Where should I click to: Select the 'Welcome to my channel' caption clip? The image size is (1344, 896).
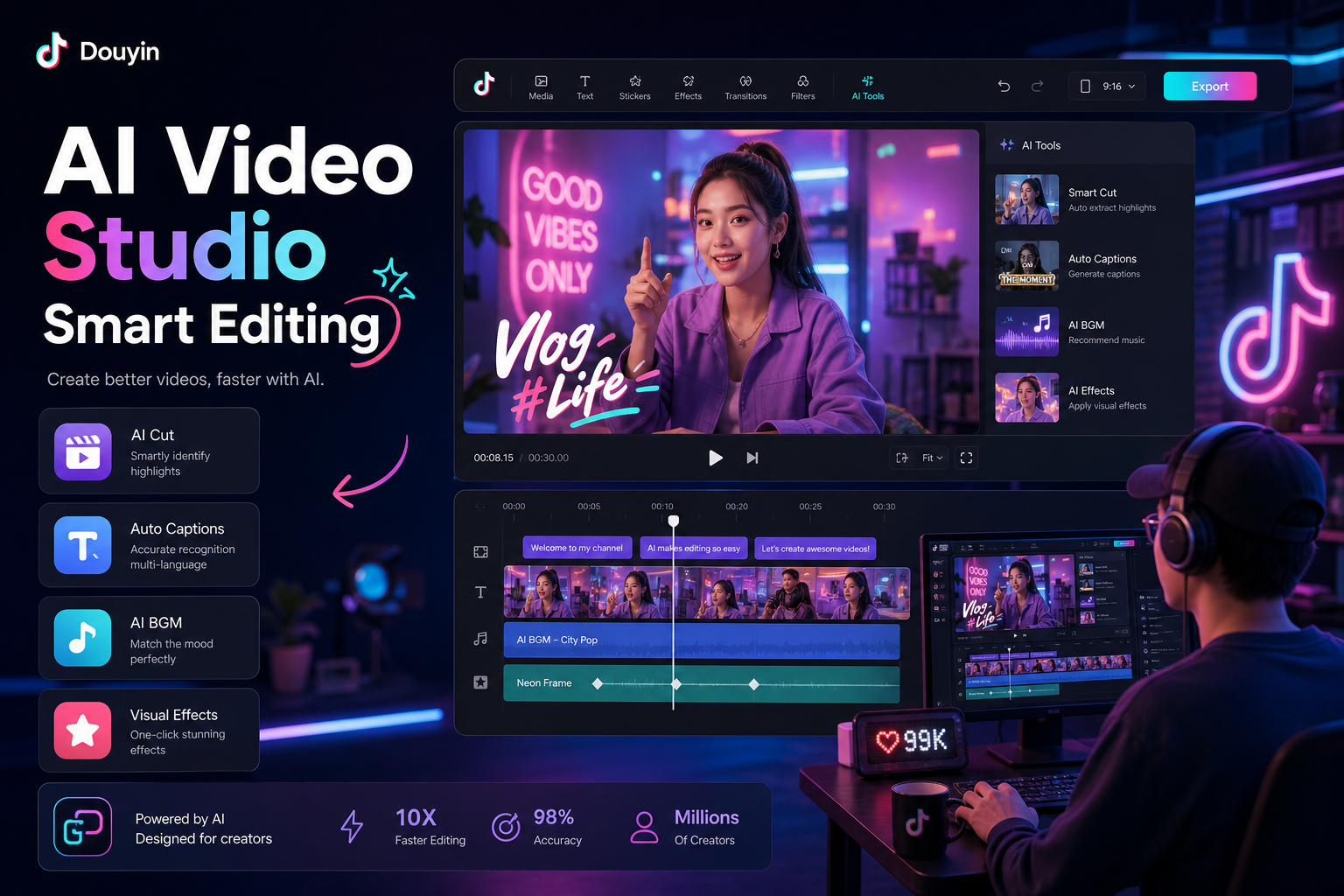coord(577,548)
